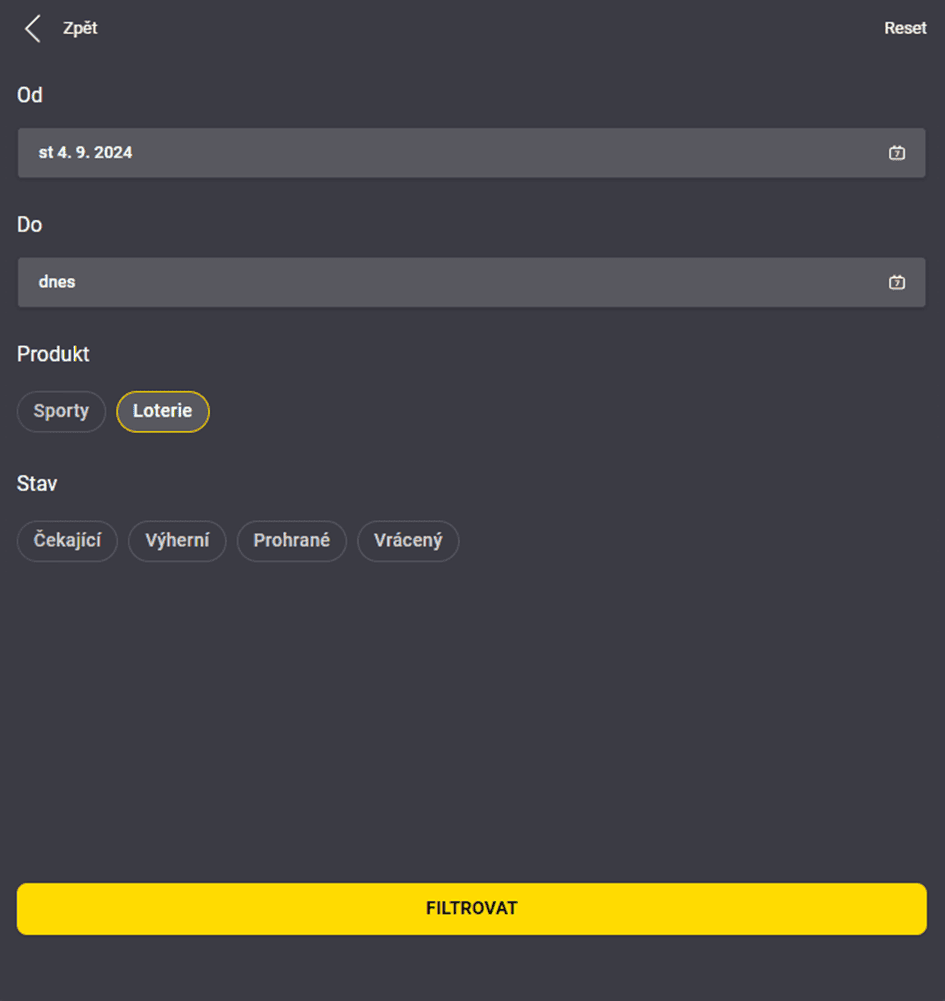Reset all filters with Reset
This screenshot has height=1001, width=945.
click(x=905, y=29)
